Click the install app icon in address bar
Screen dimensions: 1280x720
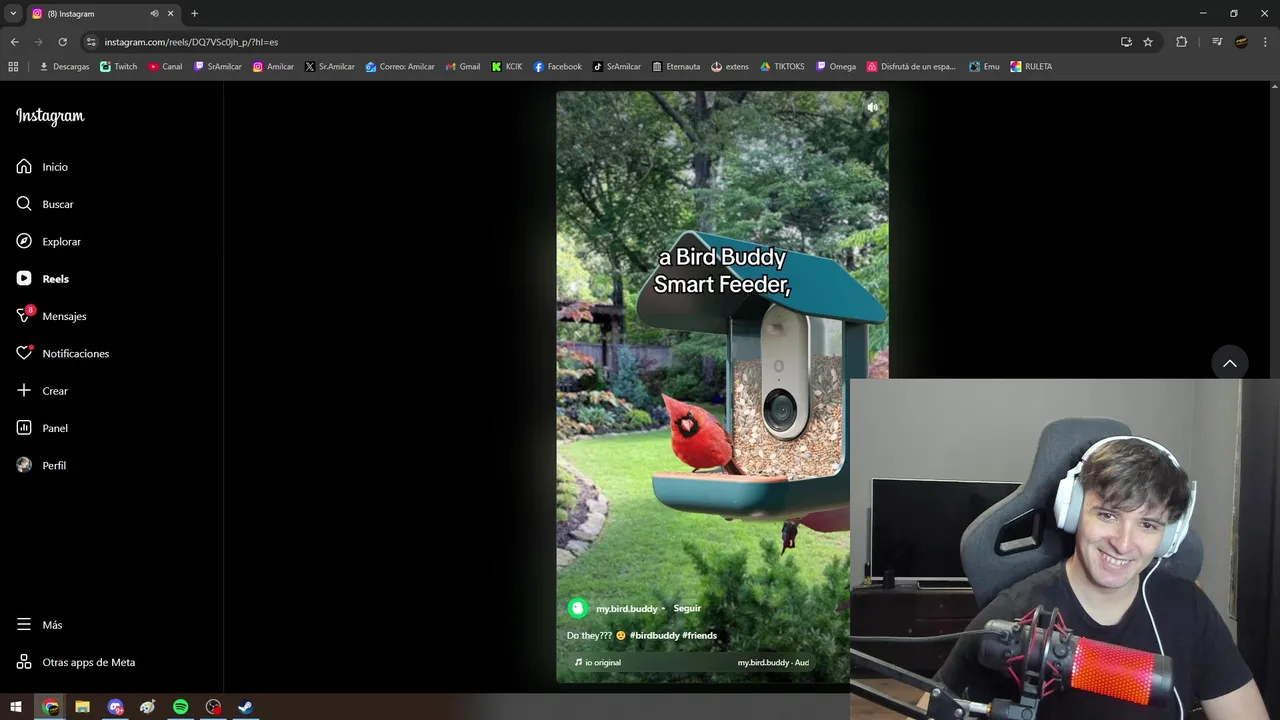pyautogui.click(x=1126, y=42)
